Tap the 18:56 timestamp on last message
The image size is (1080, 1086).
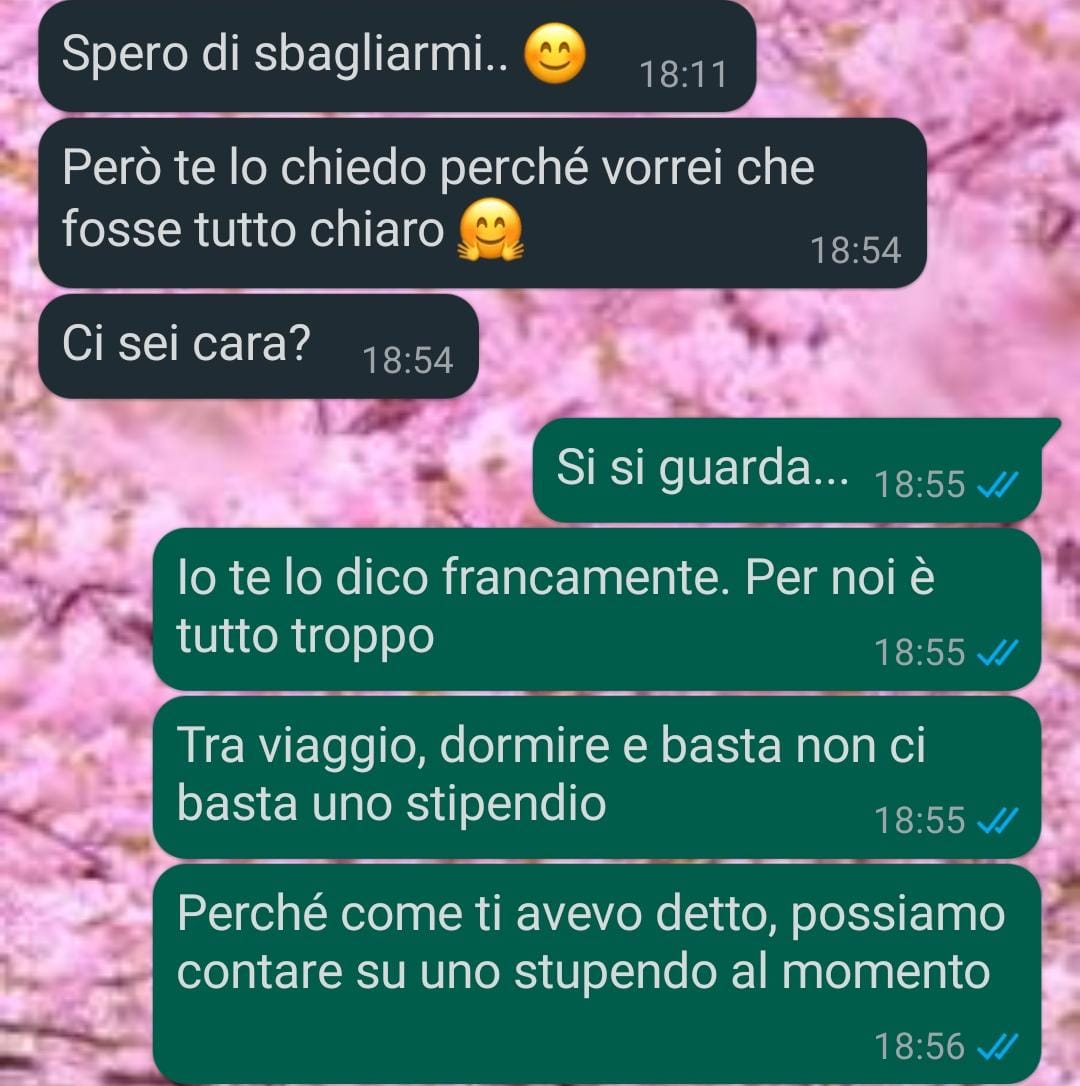click(919, 1047)
